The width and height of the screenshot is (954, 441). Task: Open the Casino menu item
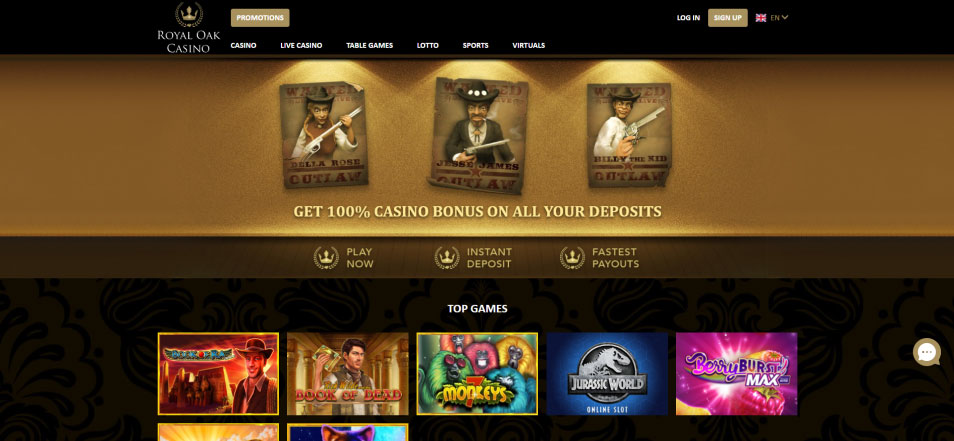click(x=243, y=46)
